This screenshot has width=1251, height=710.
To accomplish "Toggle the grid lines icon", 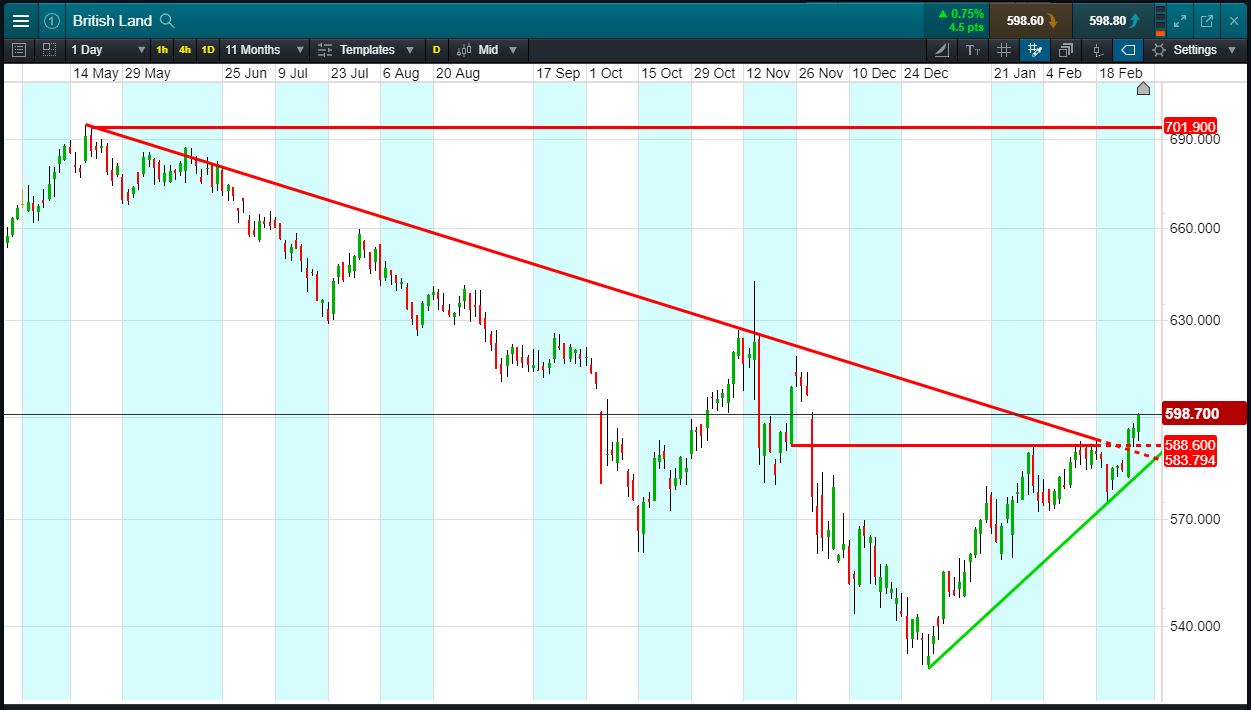I will [x=1004, y=49].
